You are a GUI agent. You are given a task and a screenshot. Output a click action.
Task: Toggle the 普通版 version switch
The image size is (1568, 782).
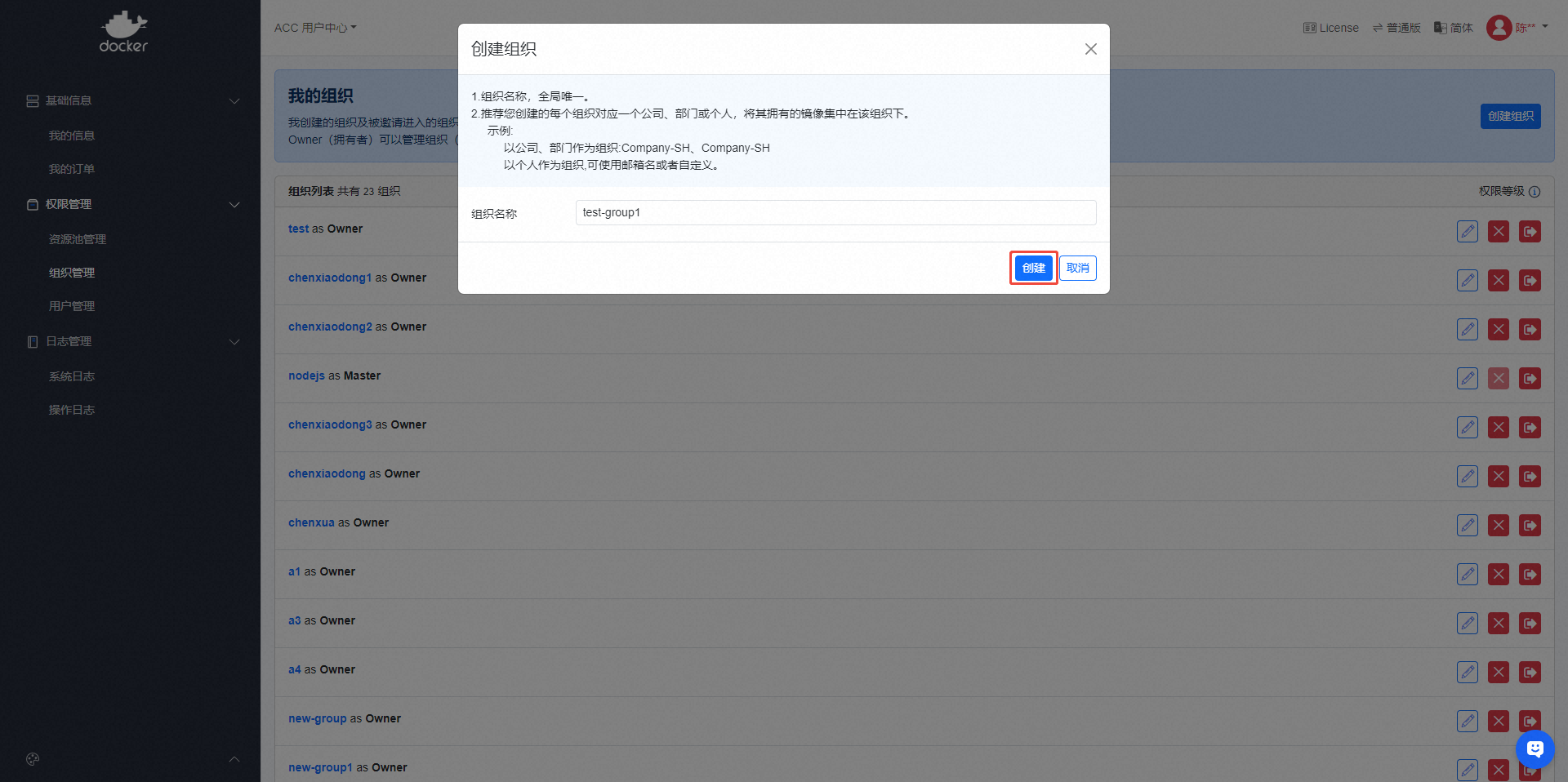pos(1396,28)
